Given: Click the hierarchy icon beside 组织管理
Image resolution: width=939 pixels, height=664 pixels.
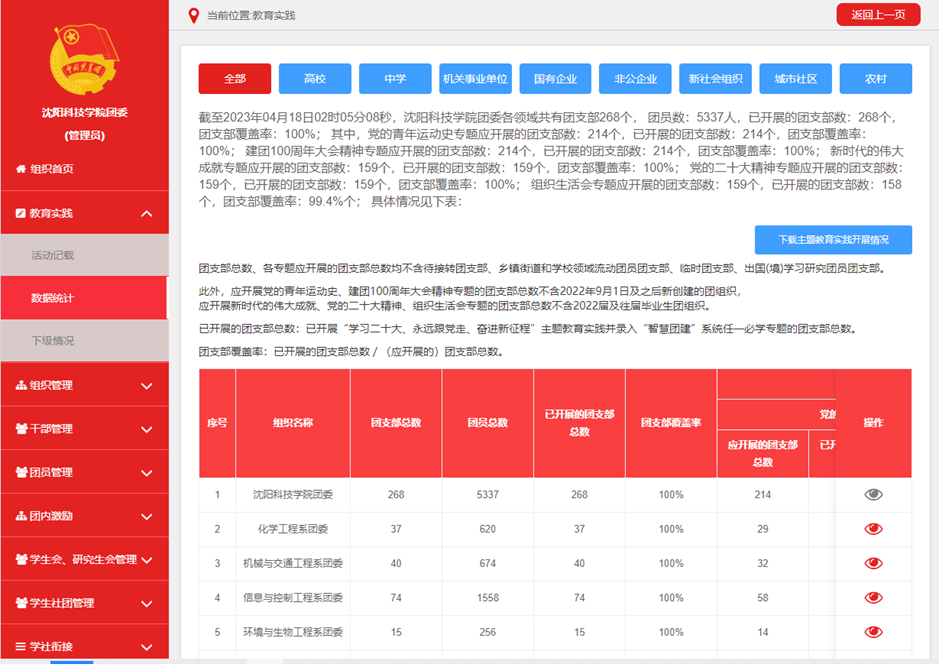Looking at the screenshot, I should coord(21,385).
